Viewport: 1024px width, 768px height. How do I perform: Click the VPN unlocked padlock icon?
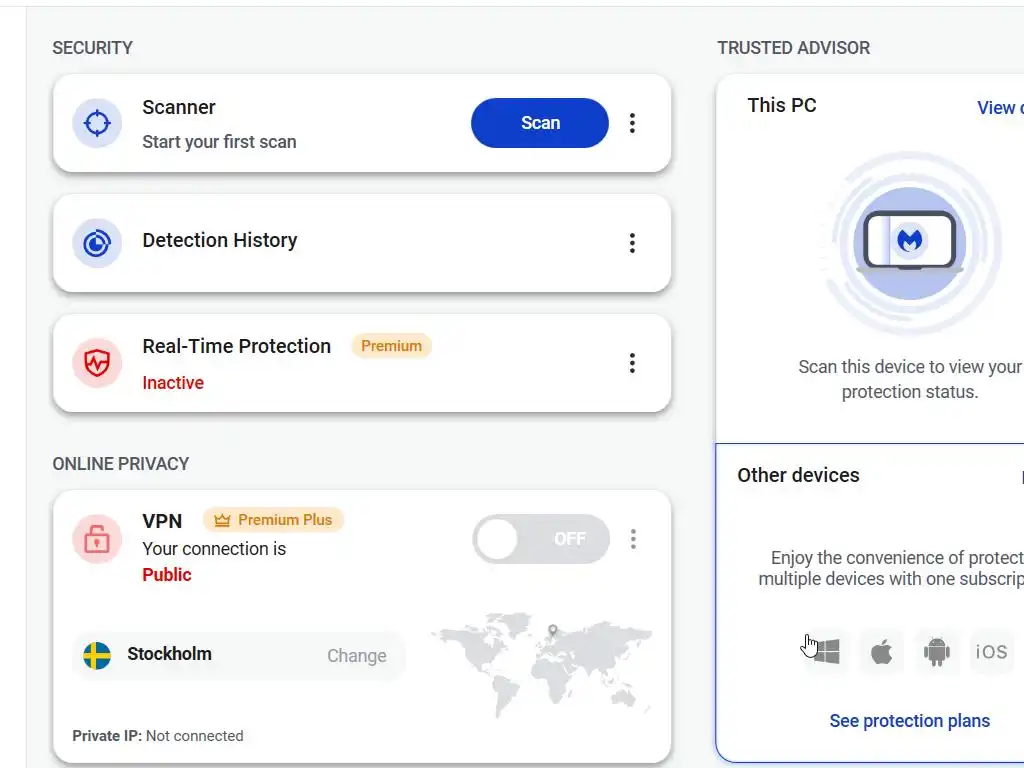tap(97, 540)
